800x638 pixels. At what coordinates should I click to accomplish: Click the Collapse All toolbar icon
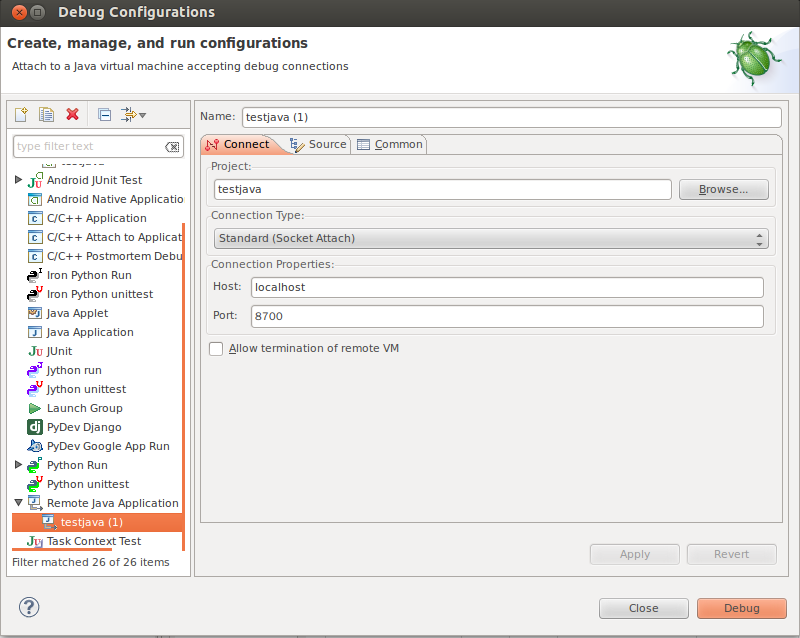tap(104, 115)
